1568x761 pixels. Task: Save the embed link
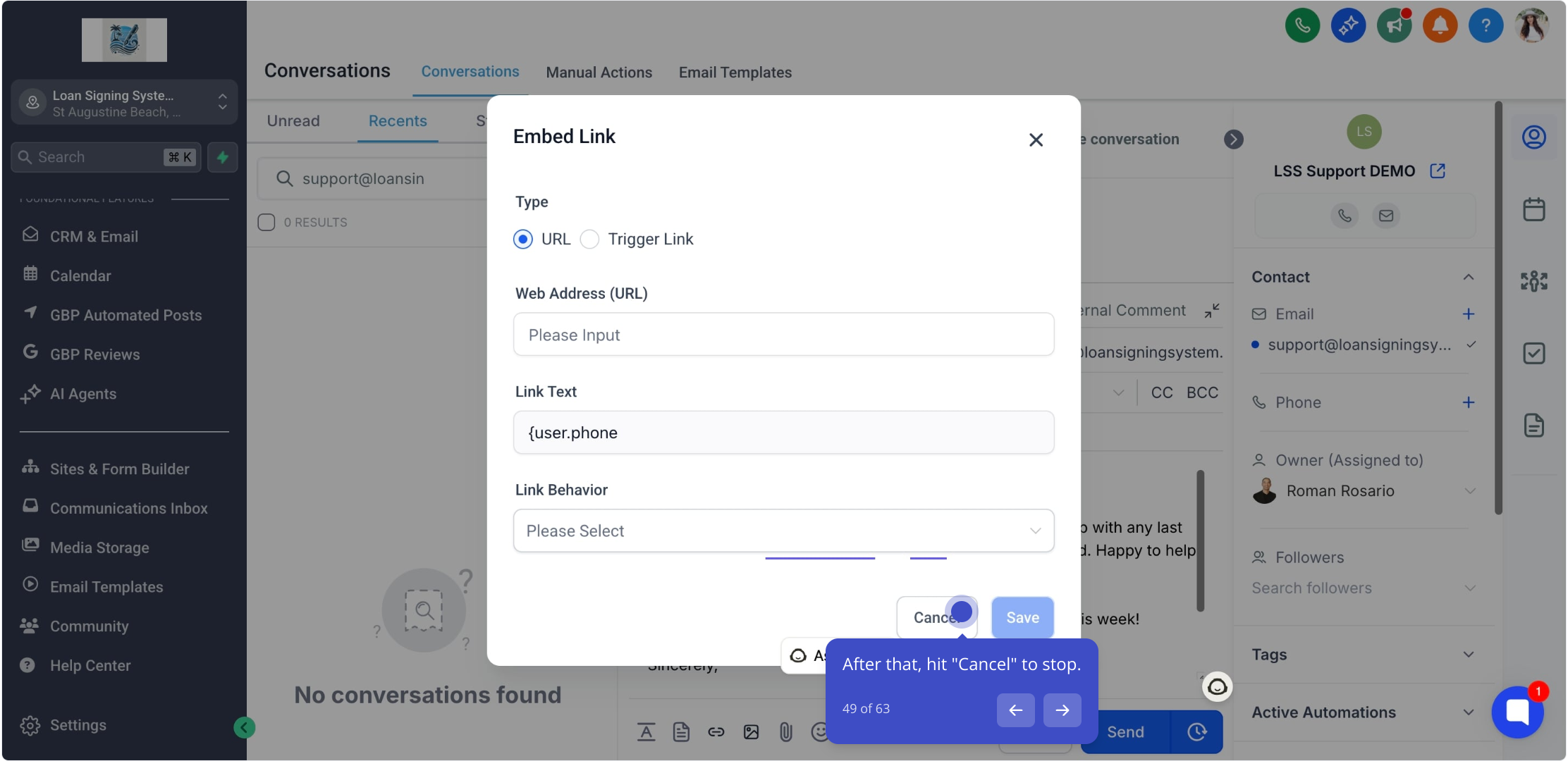tap(1022, 618)
